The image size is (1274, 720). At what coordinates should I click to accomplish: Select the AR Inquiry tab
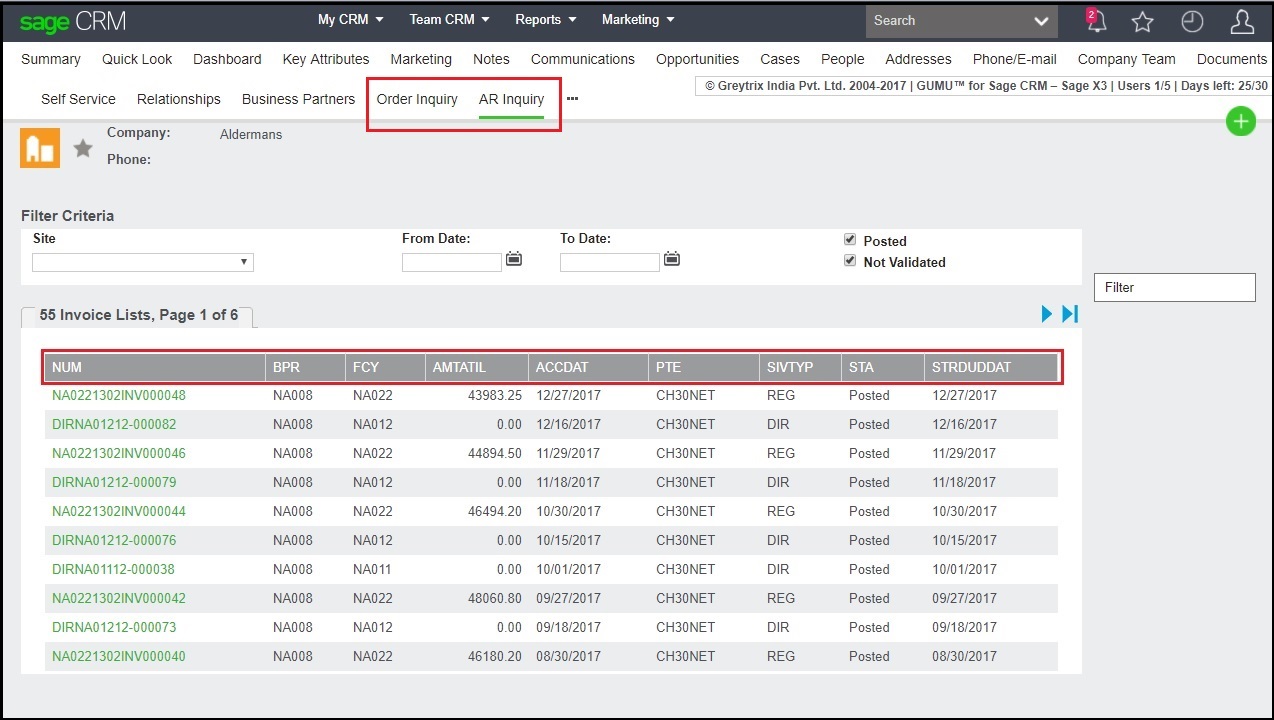tap(511, 99)
